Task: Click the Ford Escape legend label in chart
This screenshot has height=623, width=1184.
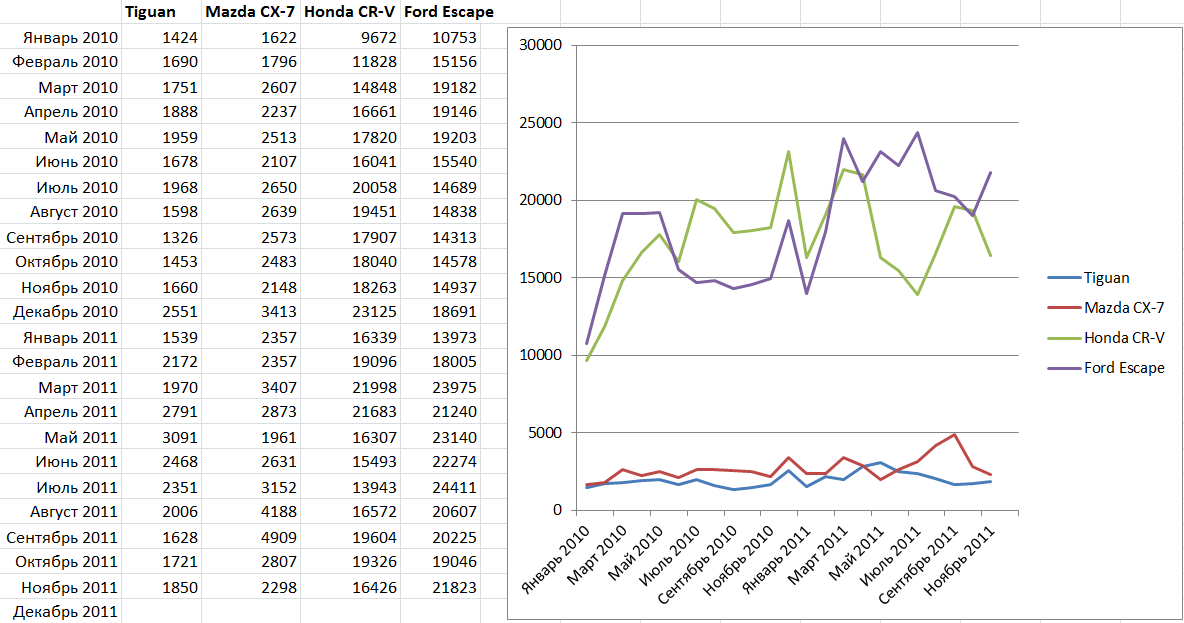Action: coord(1124,368)
